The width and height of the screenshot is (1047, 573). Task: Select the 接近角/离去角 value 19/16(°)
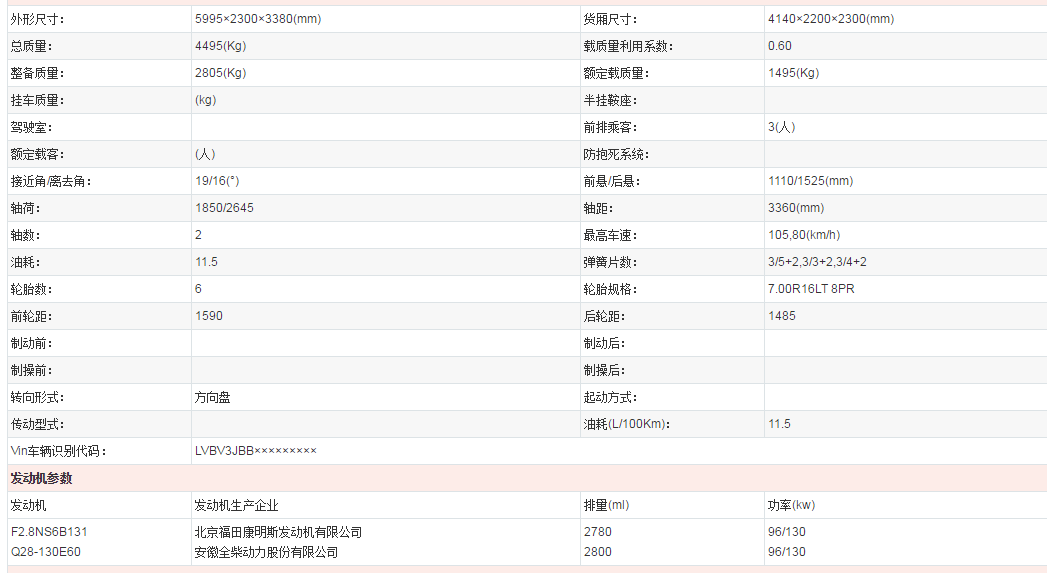pyautogui.click(x=217, y=181)
